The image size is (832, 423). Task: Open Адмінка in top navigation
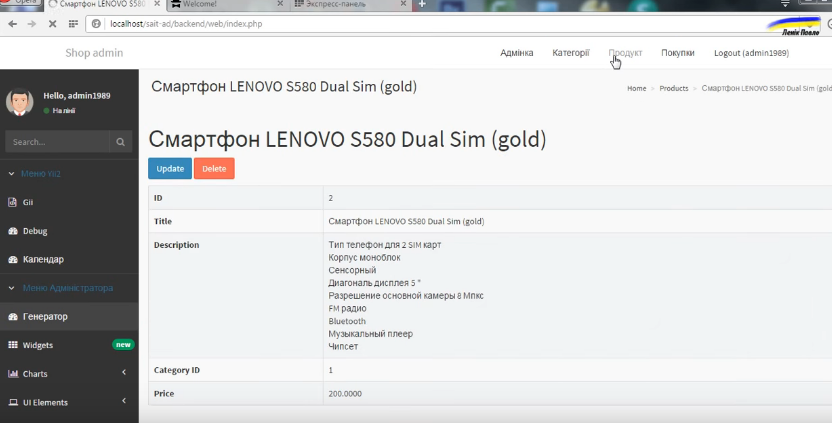[517, 53]
